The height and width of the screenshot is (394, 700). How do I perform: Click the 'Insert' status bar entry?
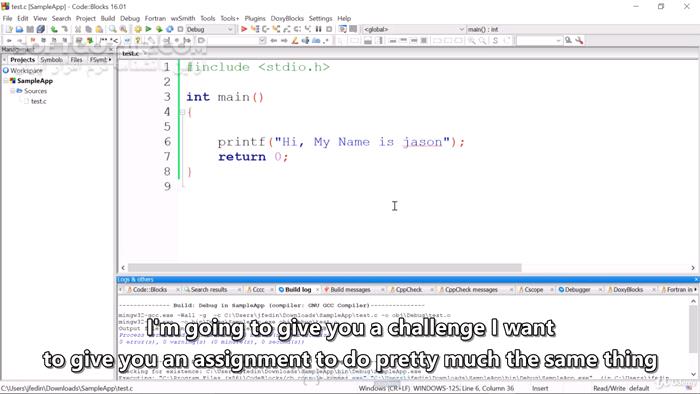click(x=540, y=389)
